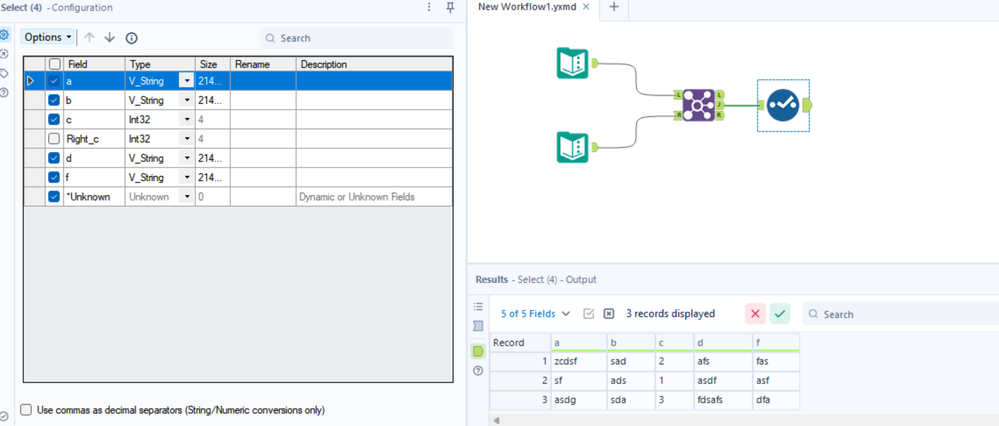Open Type dropdown for field b
The width and height of the screenshot is (999, 426).
(187, 101)
